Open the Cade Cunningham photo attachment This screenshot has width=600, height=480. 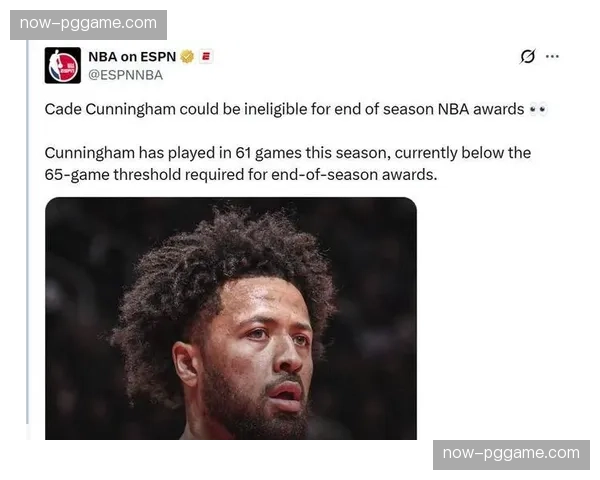pos(231,318)
